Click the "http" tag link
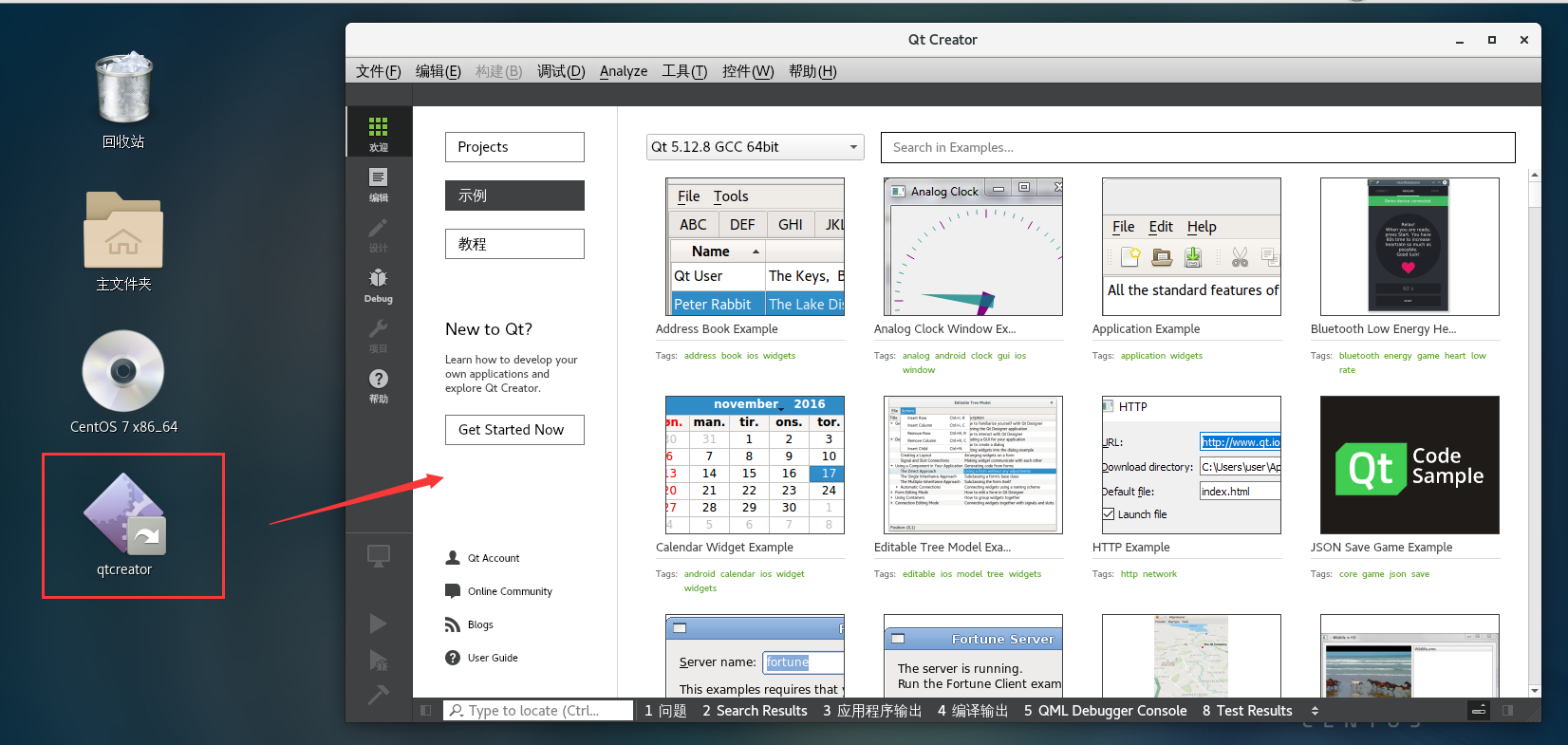The height and width of the screenshot is (745, 1568). coord(1129,574)
